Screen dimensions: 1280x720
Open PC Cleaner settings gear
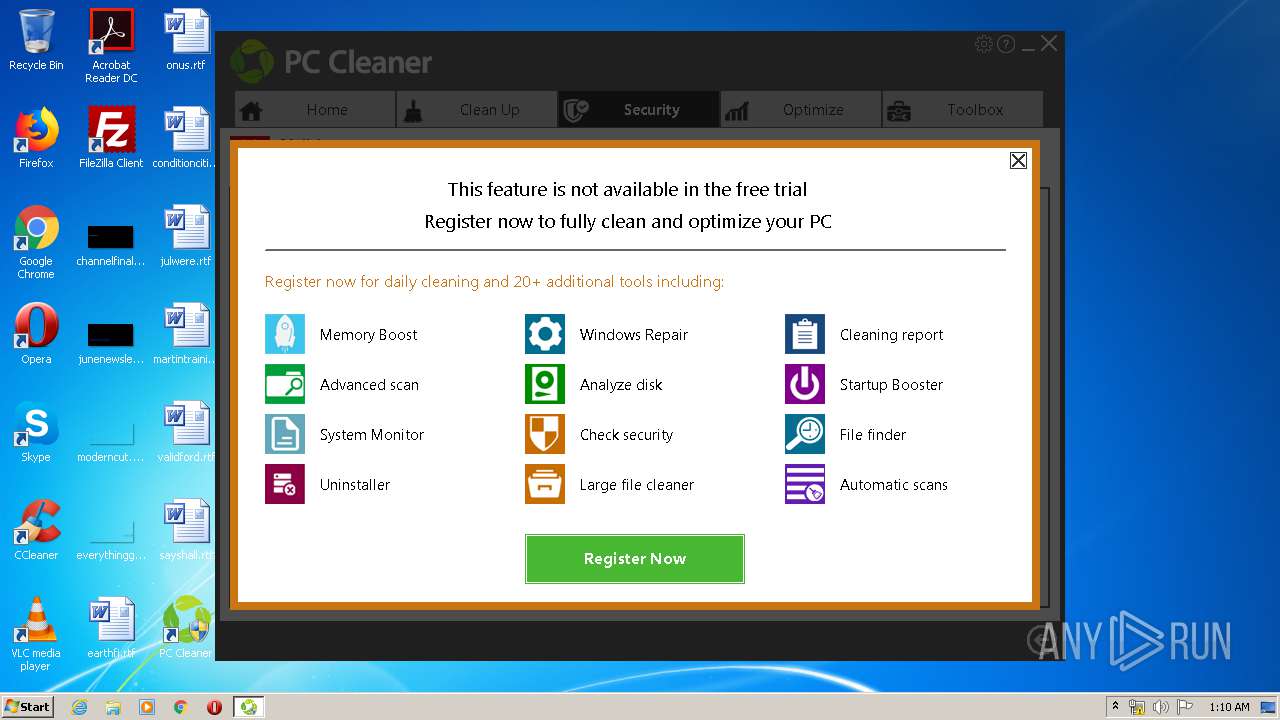pyautogui.click(x=984, y=44)
